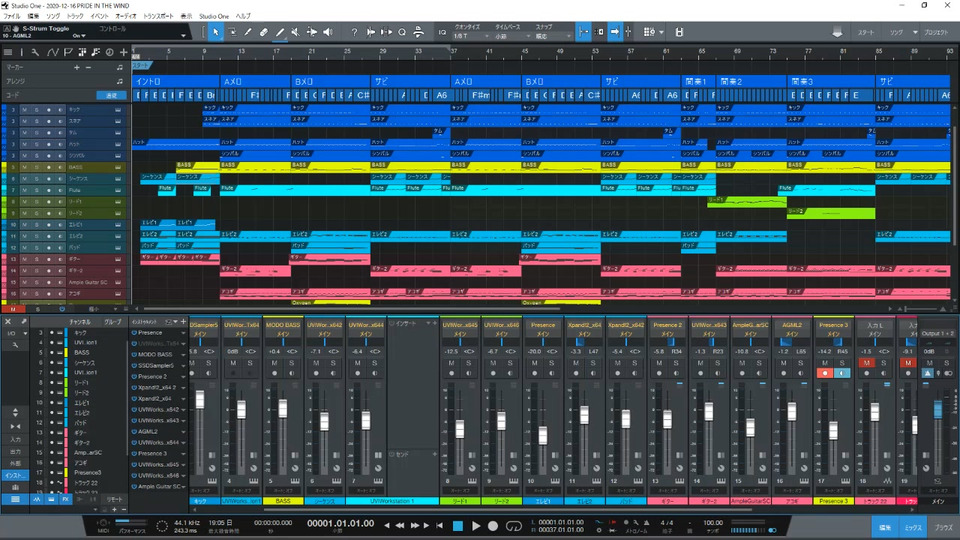
Task: Unmute the 入力 L channel
Action: 866,363
